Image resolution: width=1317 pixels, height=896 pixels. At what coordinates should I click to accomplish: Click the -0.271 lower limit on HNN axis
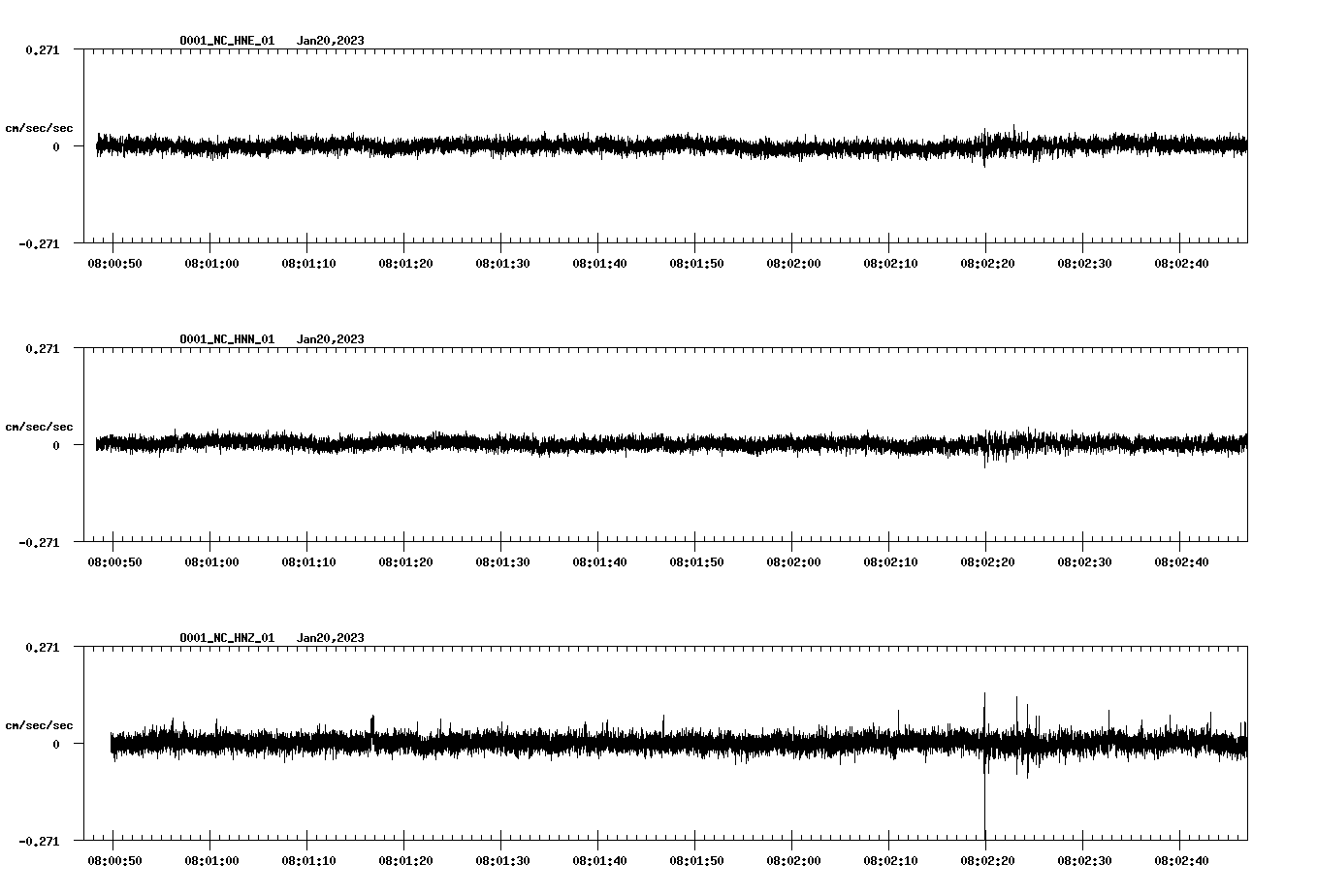coord(39,542)
